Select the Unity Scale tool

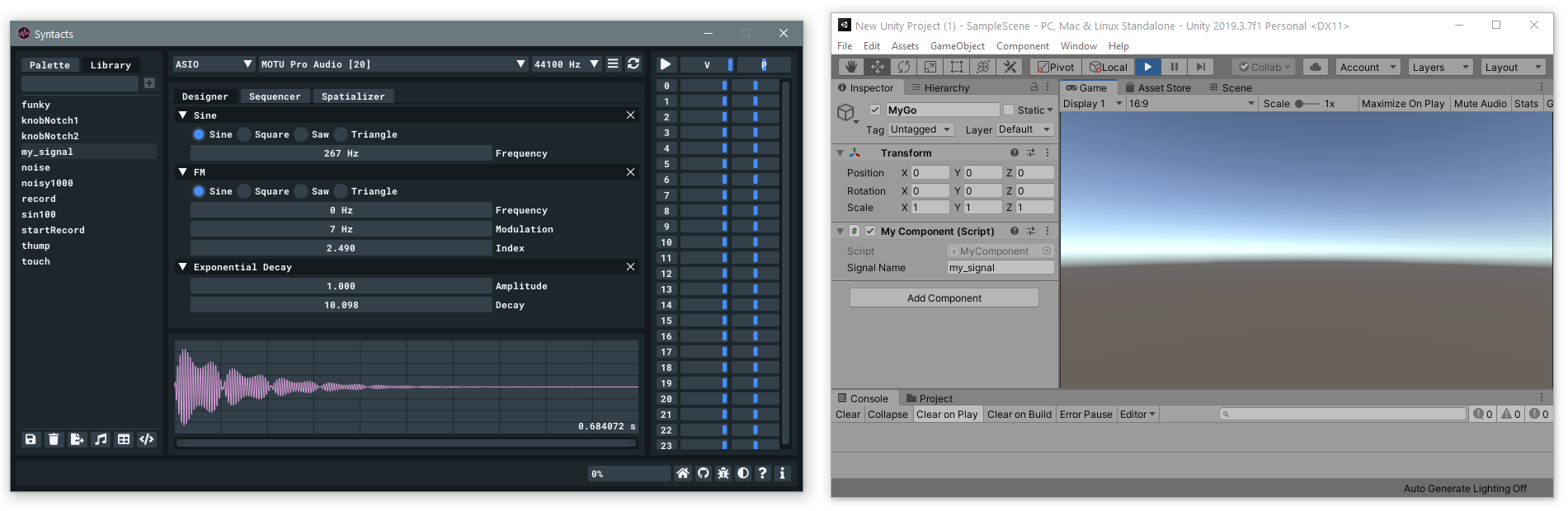(930, 67)
